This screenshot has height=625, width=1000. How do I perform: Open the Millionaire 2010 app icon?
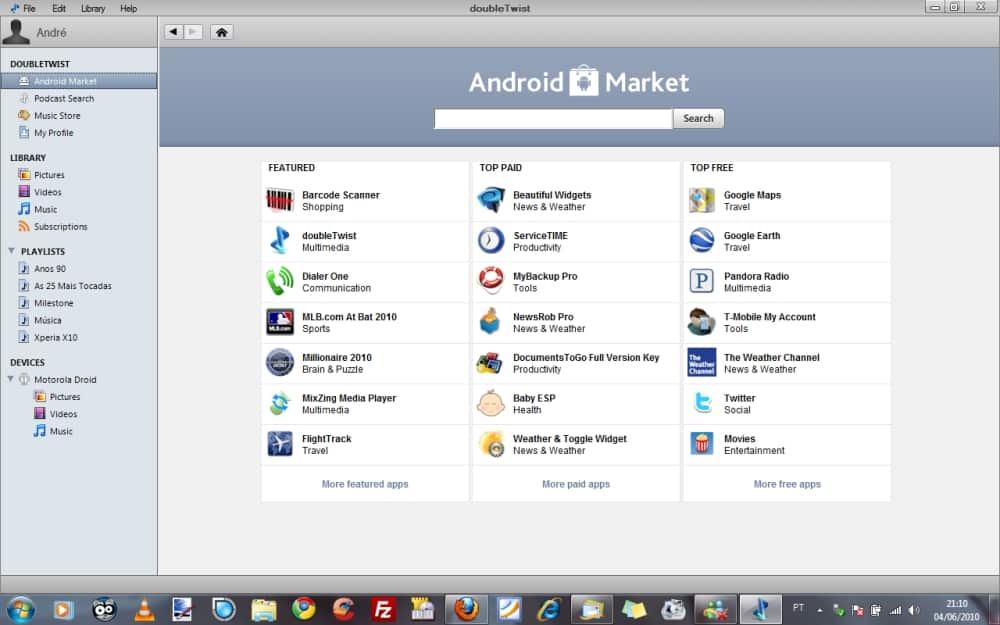[279, 362]
